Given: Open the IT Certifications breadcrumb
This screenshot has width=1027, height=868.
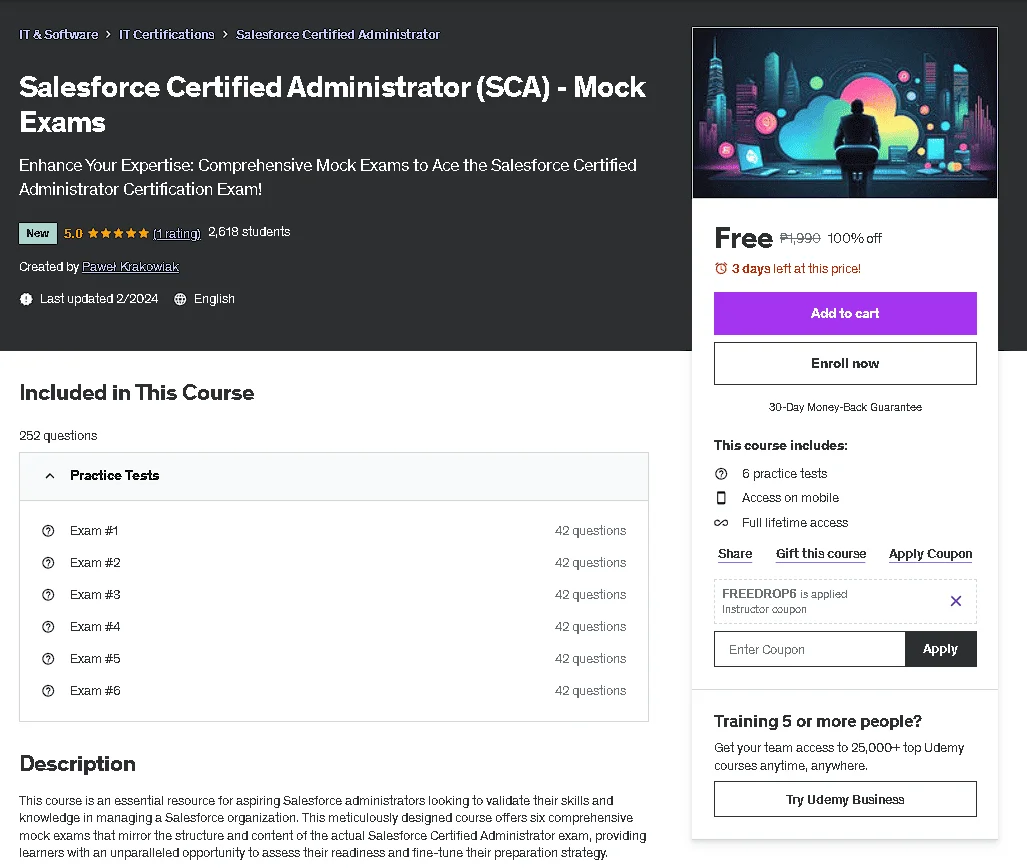Looking at the screenshot, I should point(166,35).
